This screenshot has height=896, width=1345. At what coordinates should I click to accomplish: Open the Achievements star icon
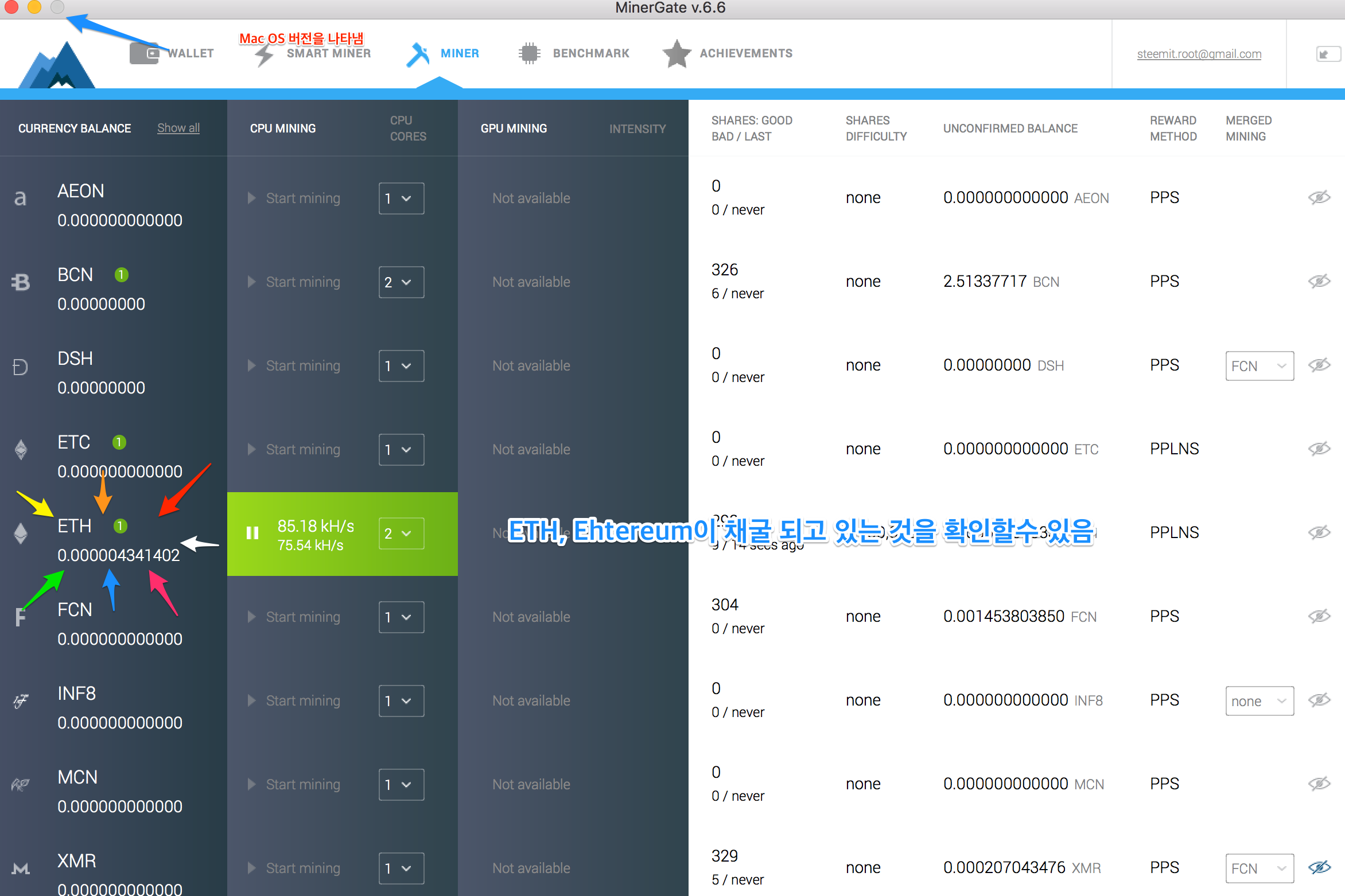[x=677, y=53]
